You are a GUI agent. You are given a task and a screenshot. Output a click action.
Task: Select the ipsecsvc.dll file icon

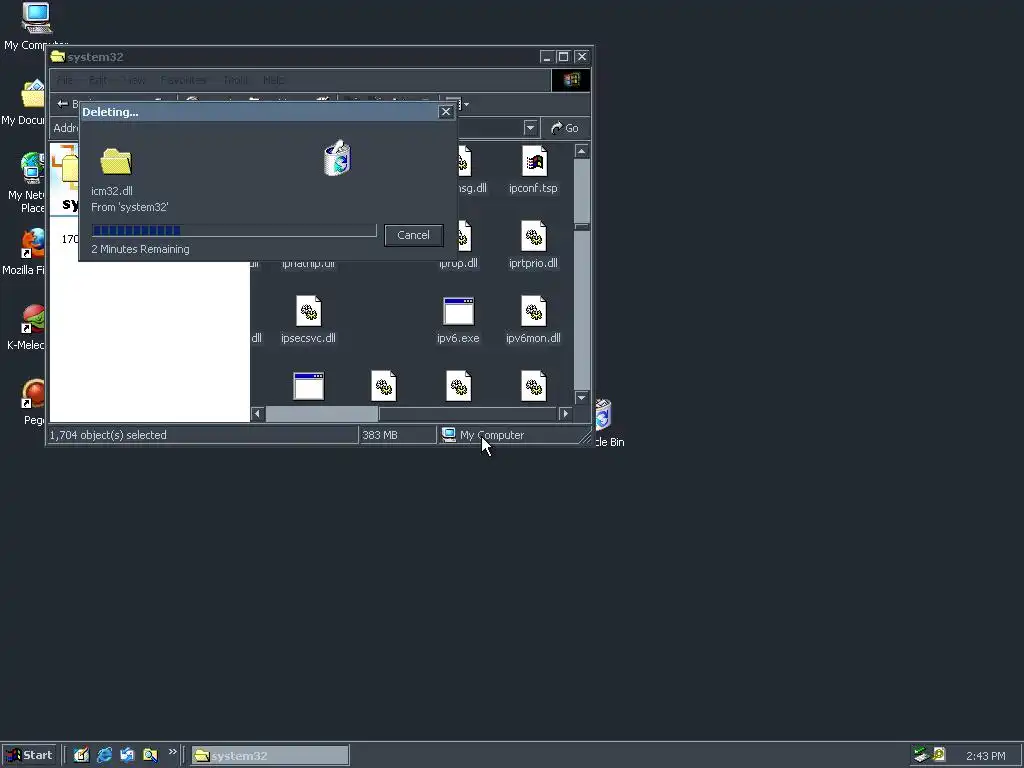pyautogui.click(x=308, y=311)
